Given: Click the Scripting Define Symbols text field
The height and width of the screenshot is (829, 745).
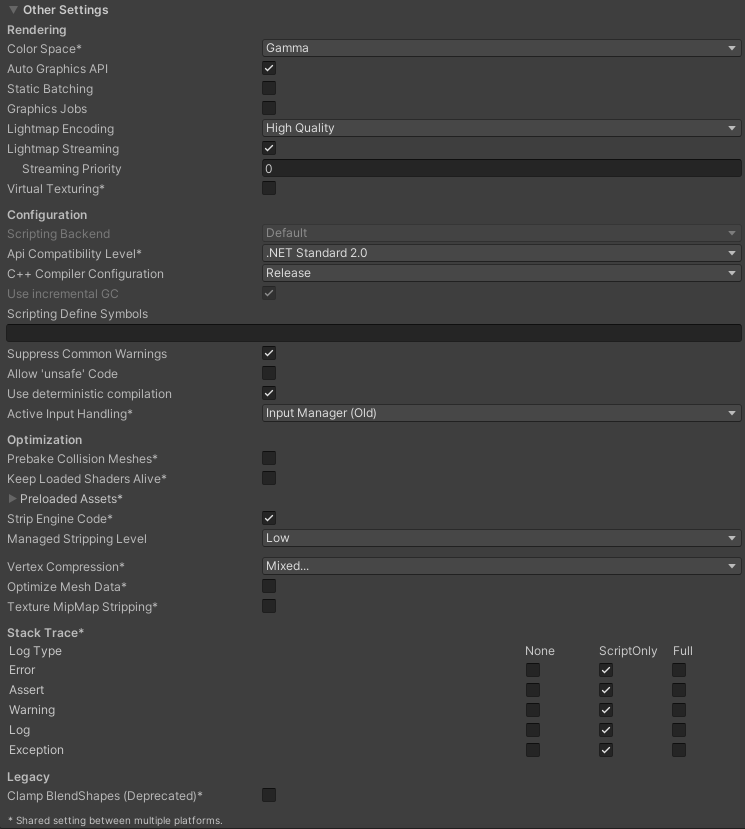Looking at the screenshot, I should tap(373, 333).
